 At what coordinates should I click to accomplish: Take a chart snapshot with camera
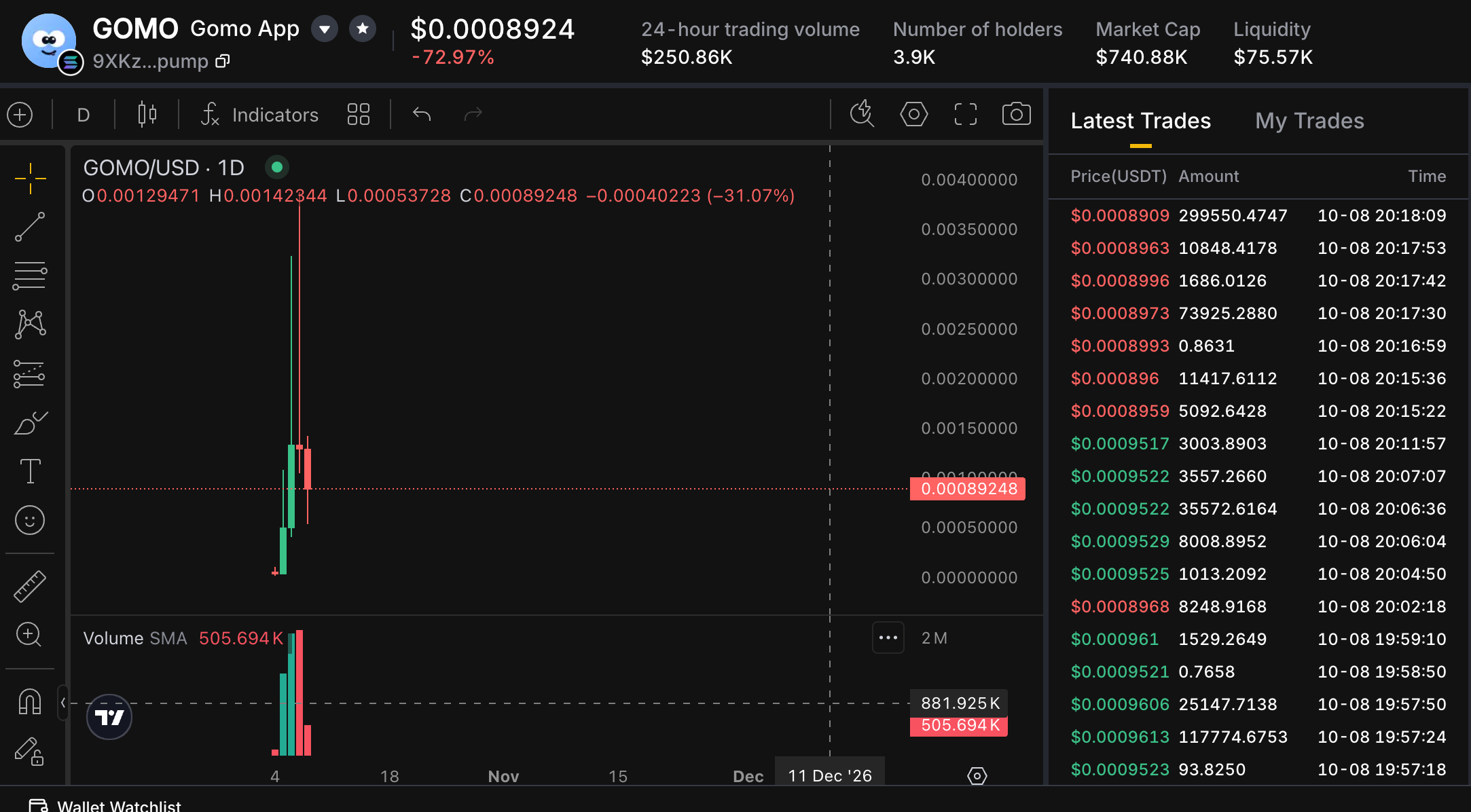coord(1016,114)
